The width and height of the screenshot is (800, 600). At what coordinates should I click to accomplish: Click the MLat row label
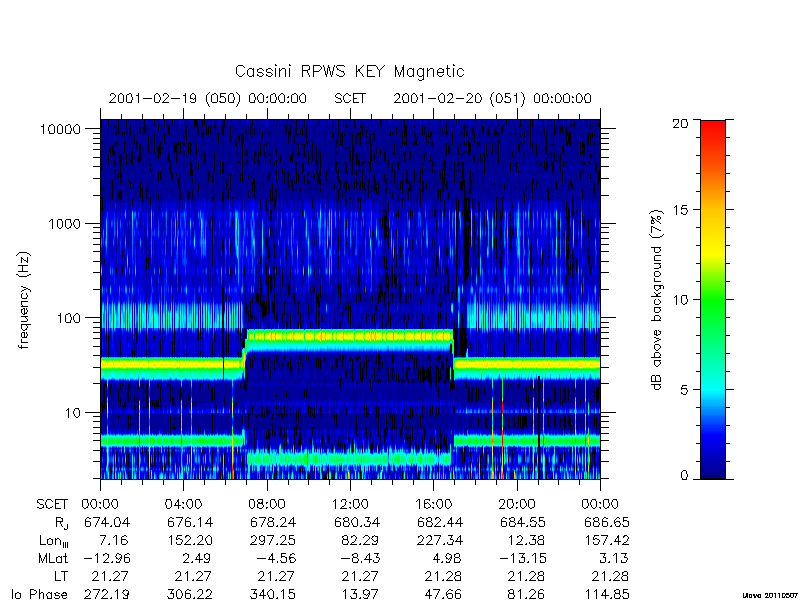[53, 558]
